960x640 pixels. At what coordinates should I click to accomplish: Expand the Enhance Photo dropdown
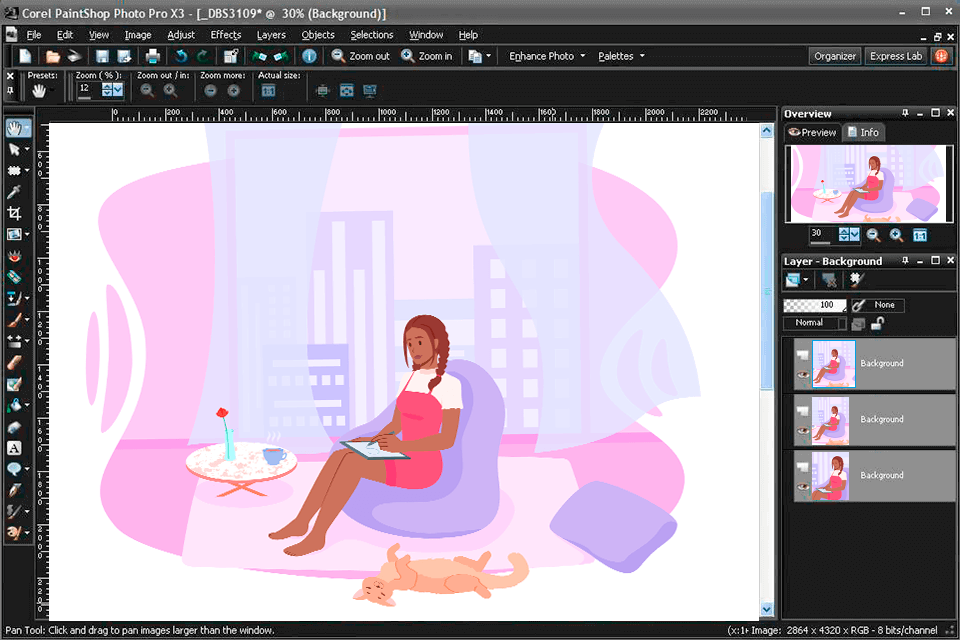(547, 56)
